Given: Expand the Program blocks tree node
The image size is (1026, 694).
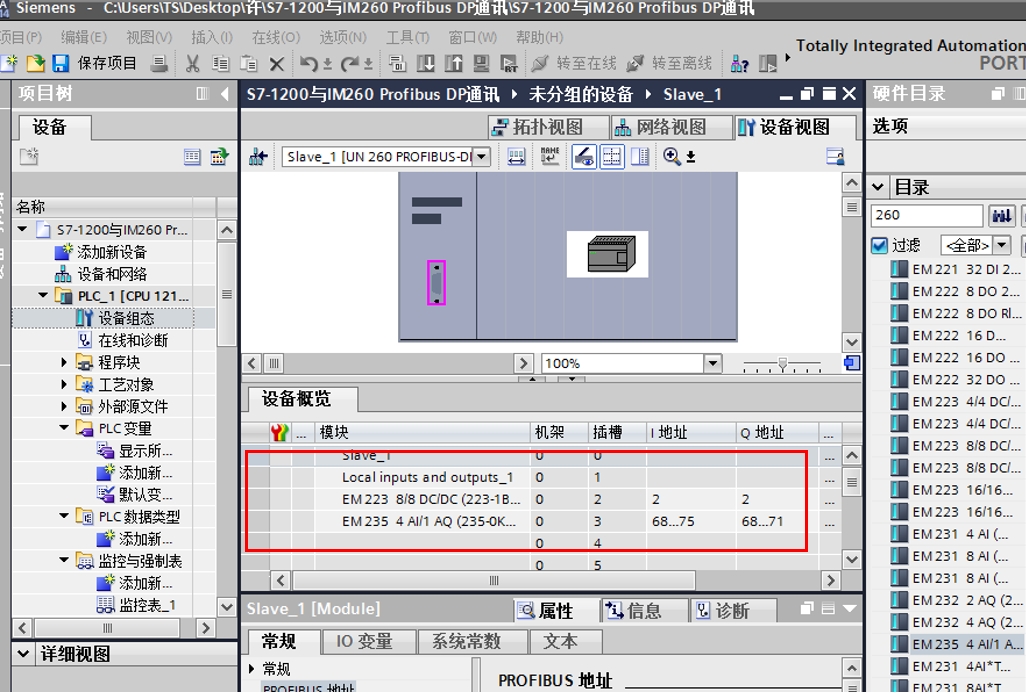Looking at the screenshot, I should pos(64,363).
